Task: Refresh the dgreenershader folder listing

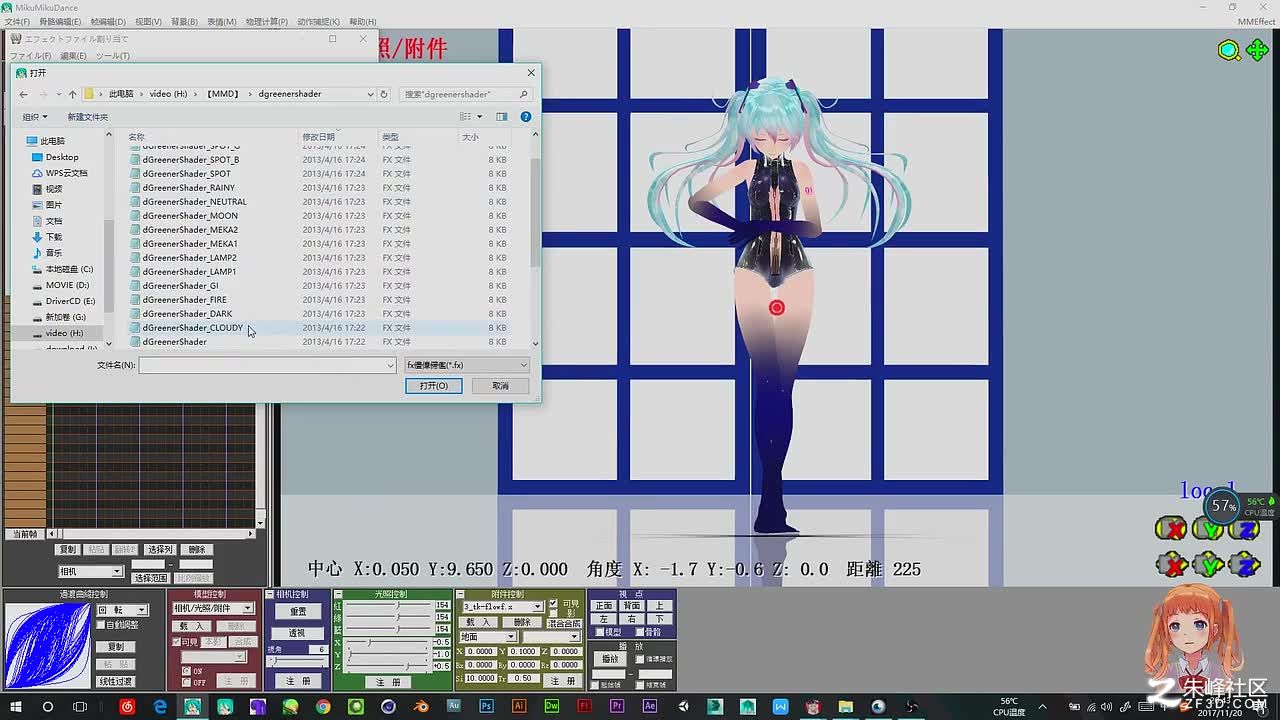Action: (383, 94)
